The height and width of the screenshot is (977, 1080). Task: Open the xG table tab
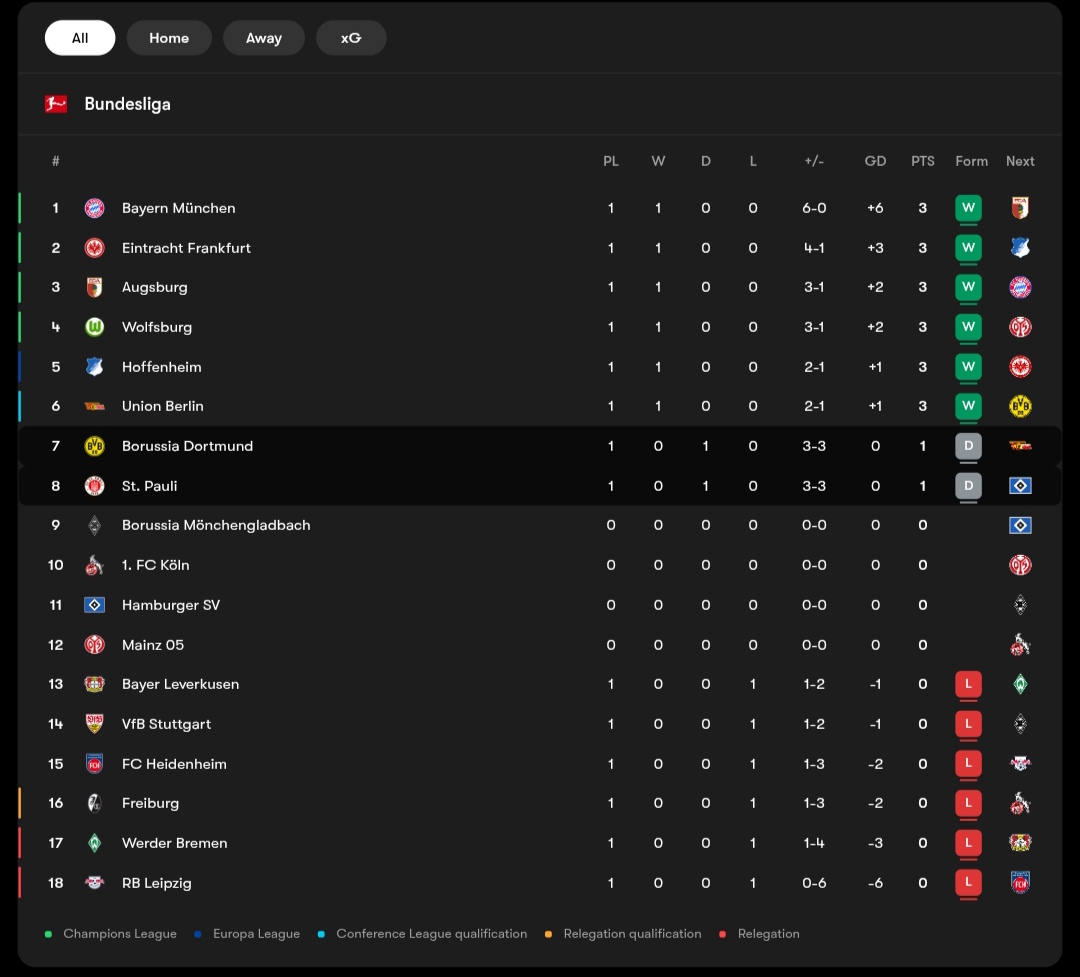[x=351, y=38]
